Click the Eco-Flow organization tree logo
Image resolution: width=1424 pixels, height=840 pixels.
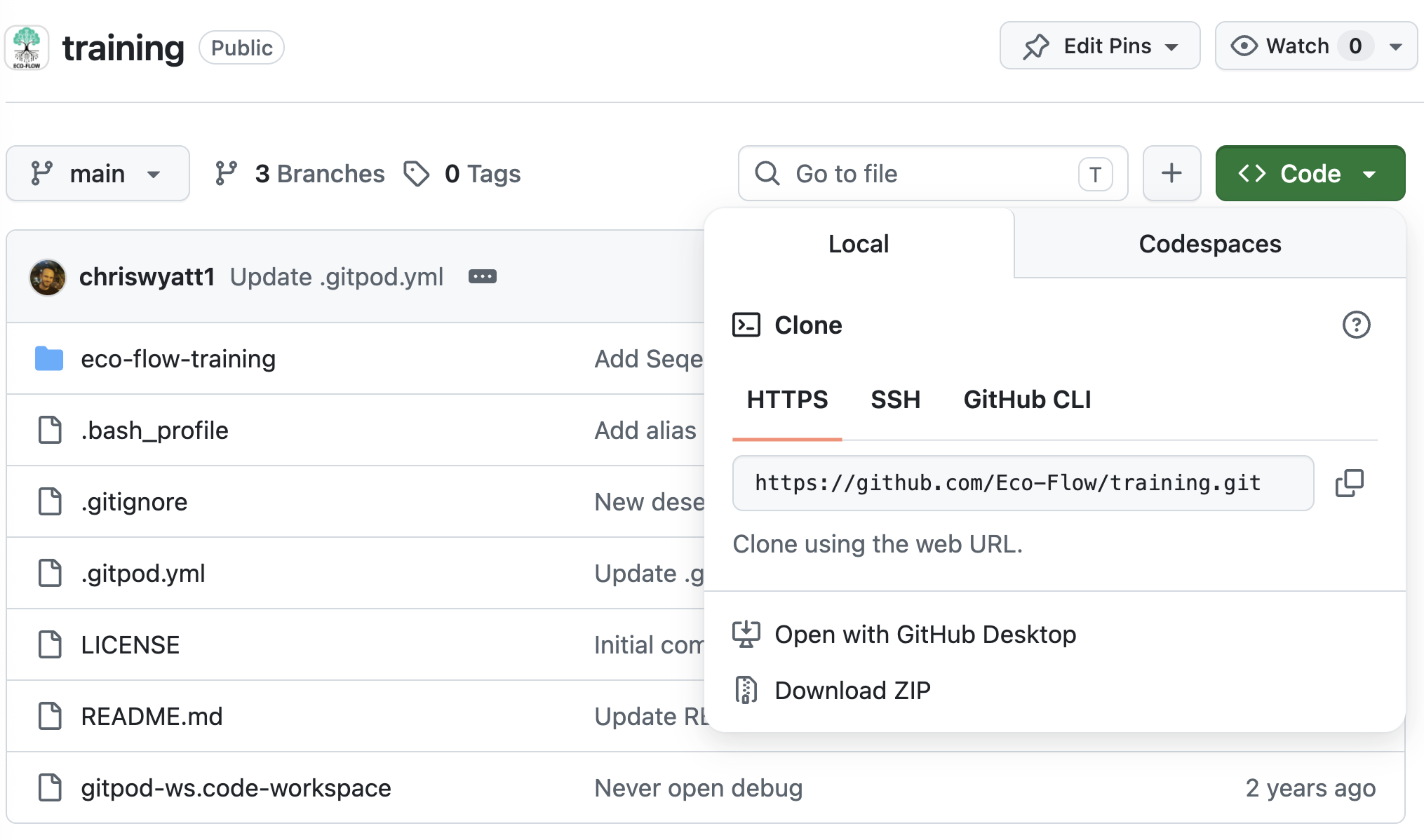[27, 48]
